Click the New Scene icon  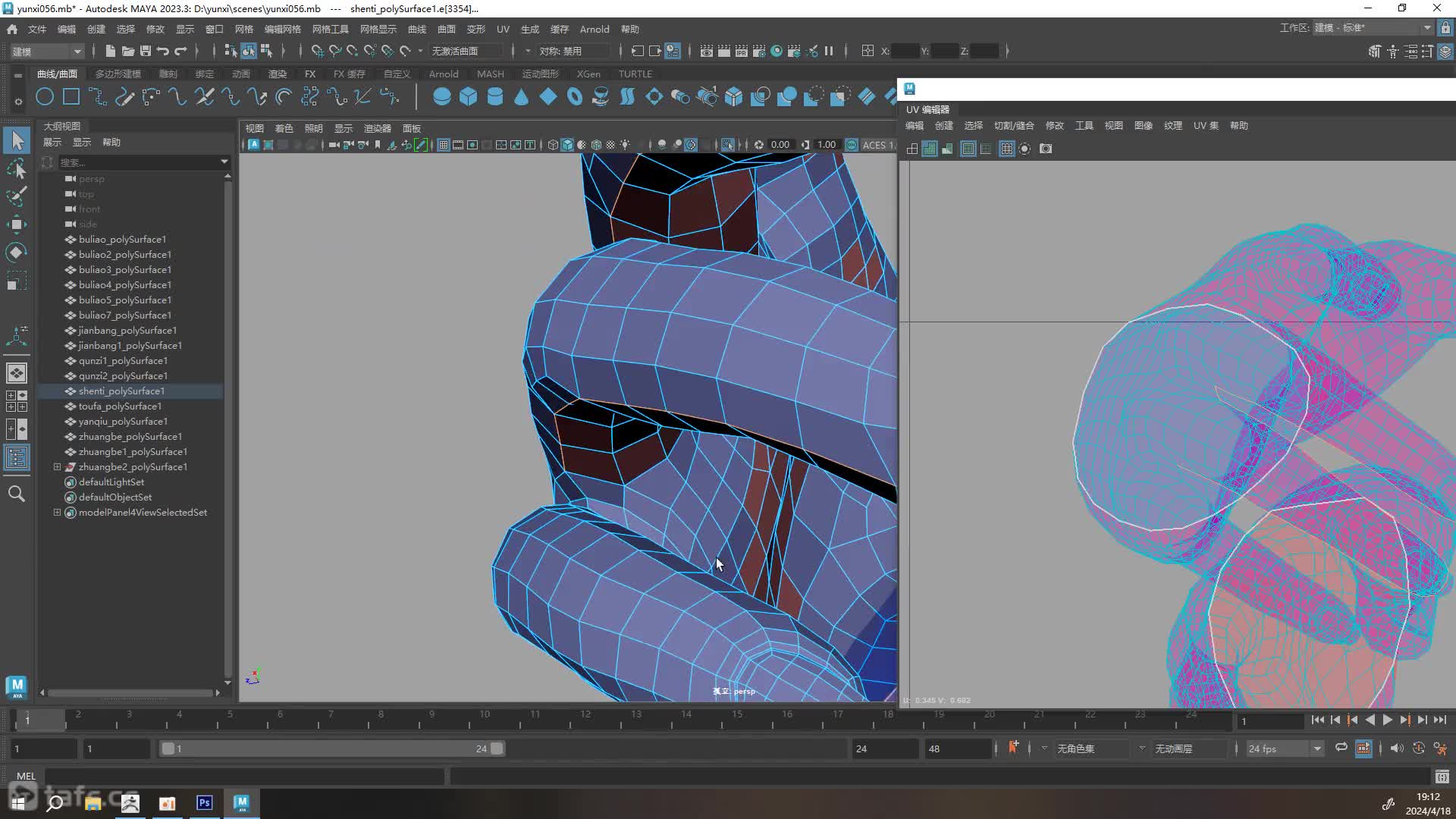[x=110, y=51]
